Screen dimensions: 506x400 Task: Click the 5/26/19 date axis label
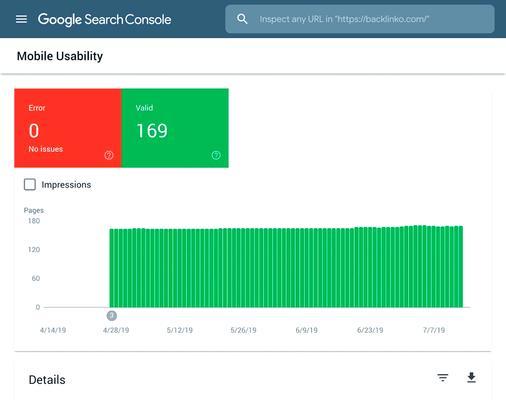tap(243, 330)
